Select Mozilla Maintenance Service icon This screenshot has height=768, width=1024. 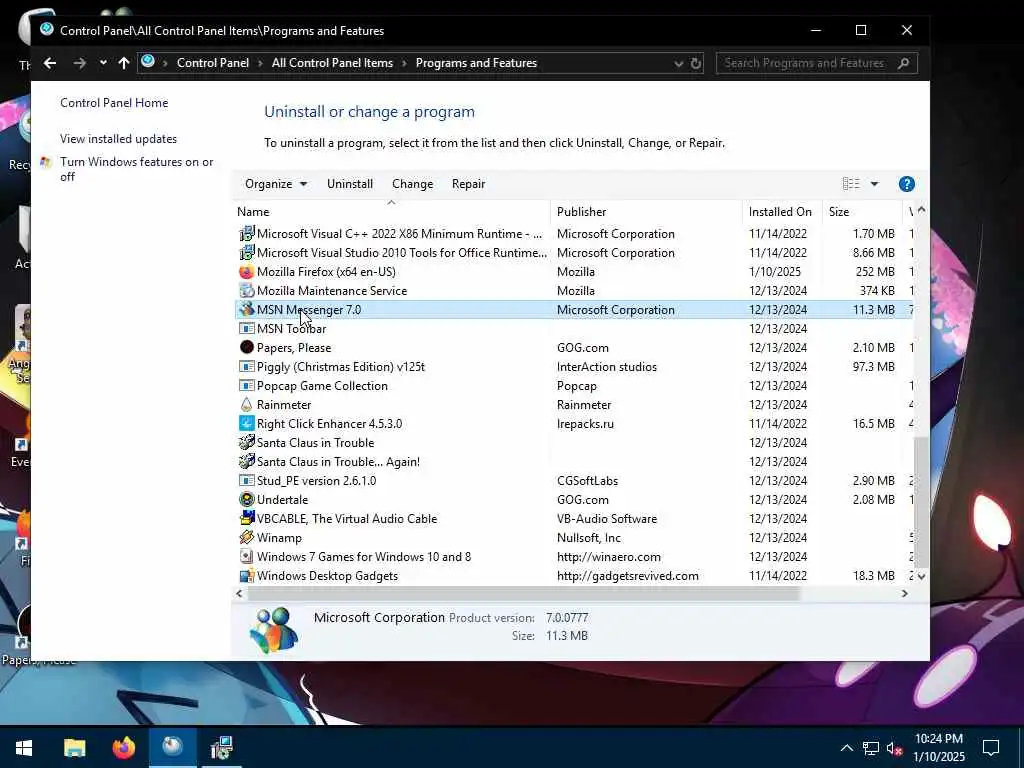pos(246,291)
